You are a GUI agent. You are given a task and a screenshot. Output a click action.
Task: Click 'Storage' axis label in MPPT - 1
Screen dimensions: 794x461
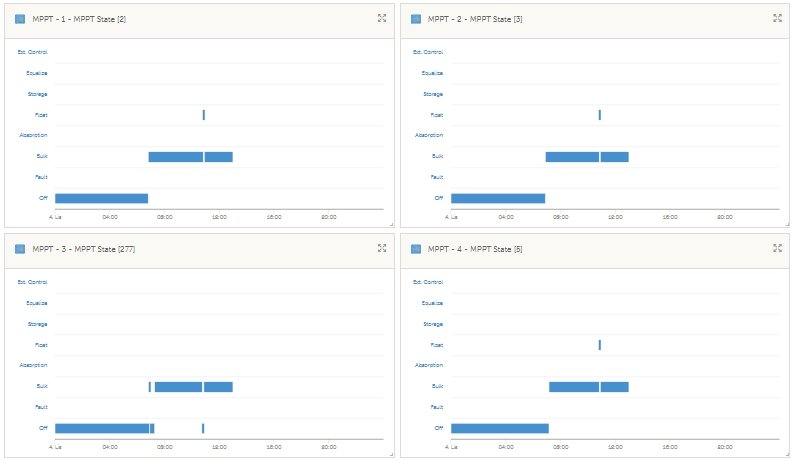pos(37,94)
